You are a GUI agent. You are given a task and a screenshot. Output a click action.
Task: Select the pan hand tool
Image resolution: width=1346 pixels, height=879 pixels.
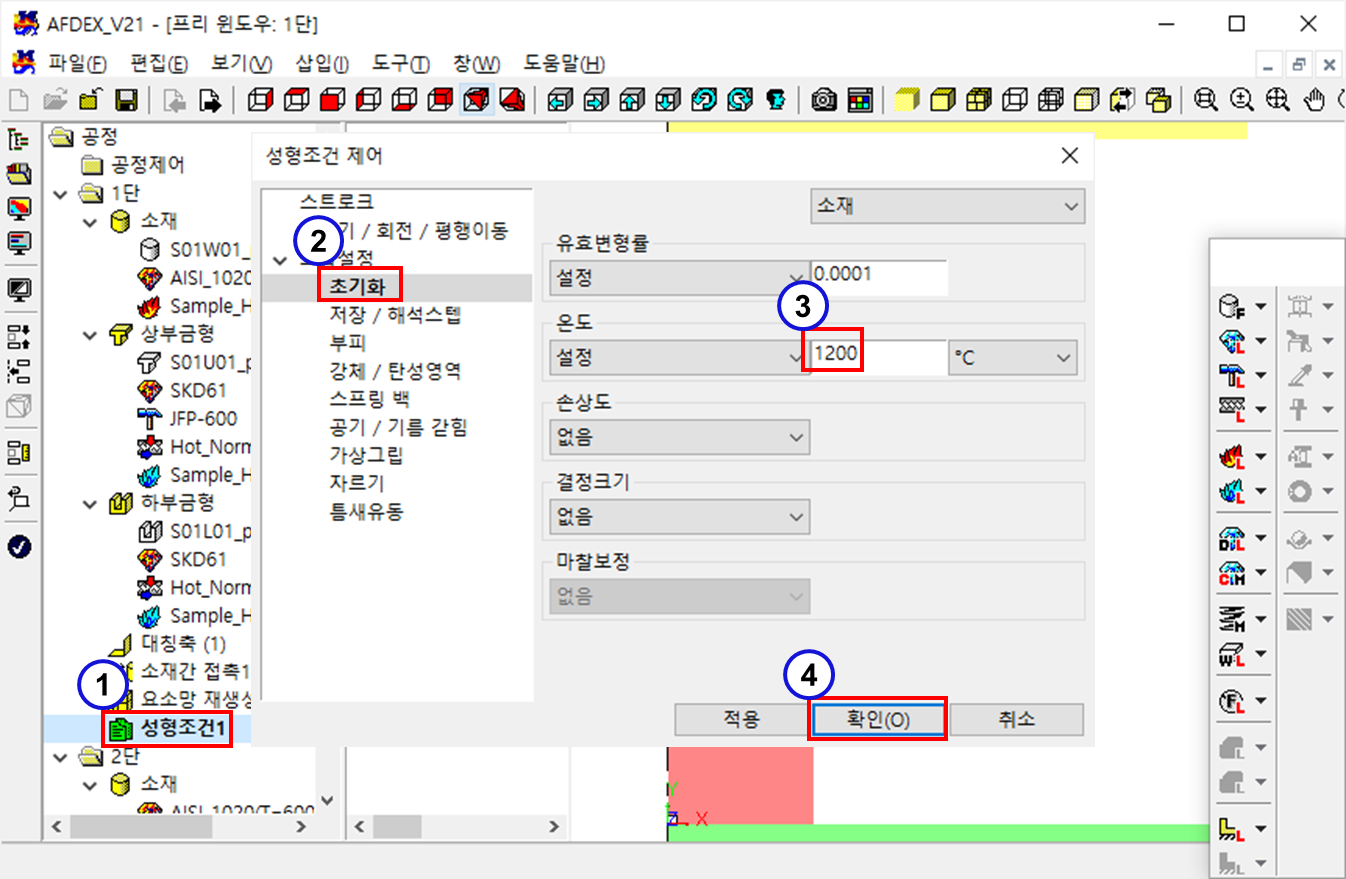click(1315, 100)
